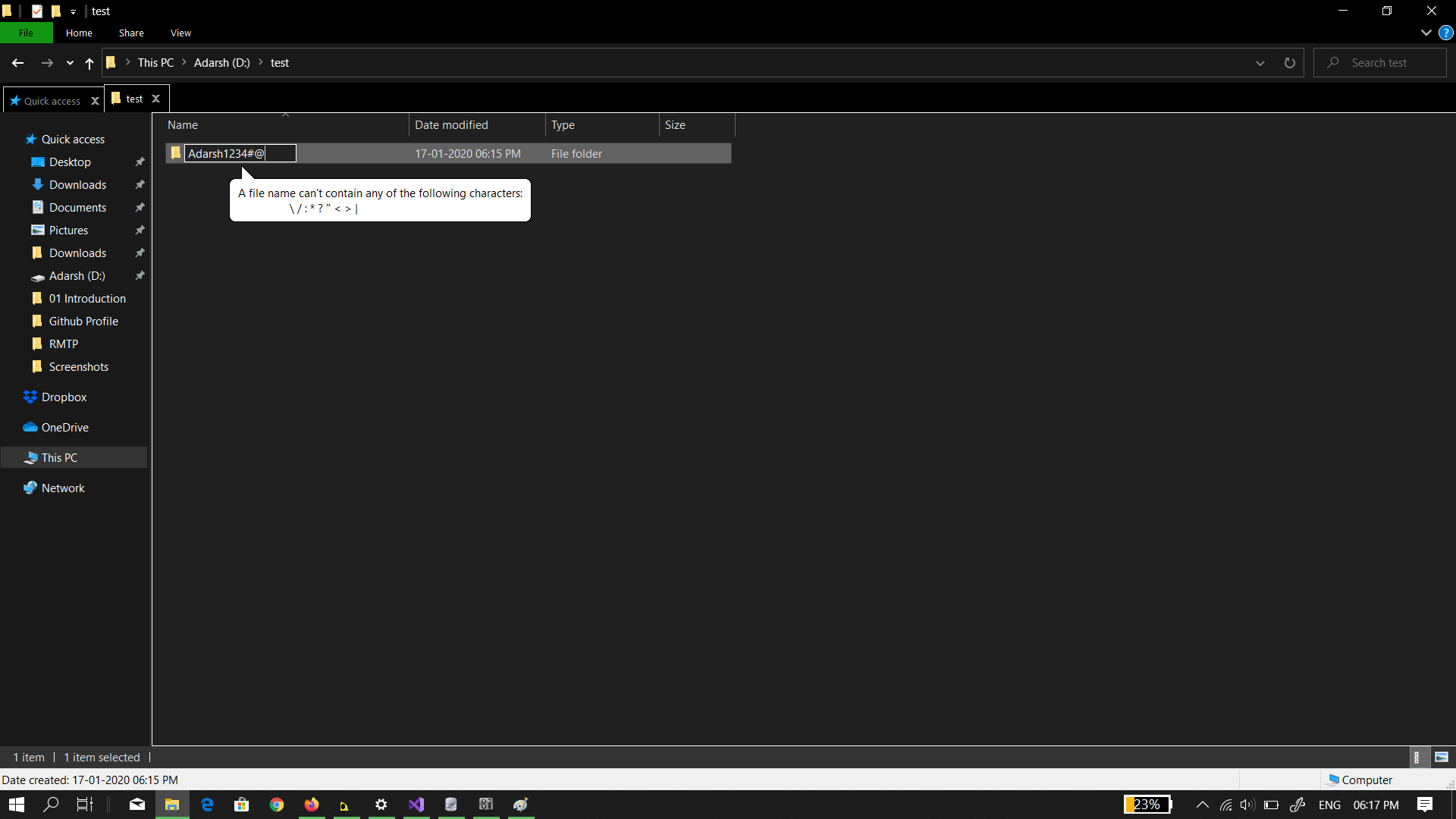
Task: Open the Help question mark icon
Action: tap(1447, 33)
